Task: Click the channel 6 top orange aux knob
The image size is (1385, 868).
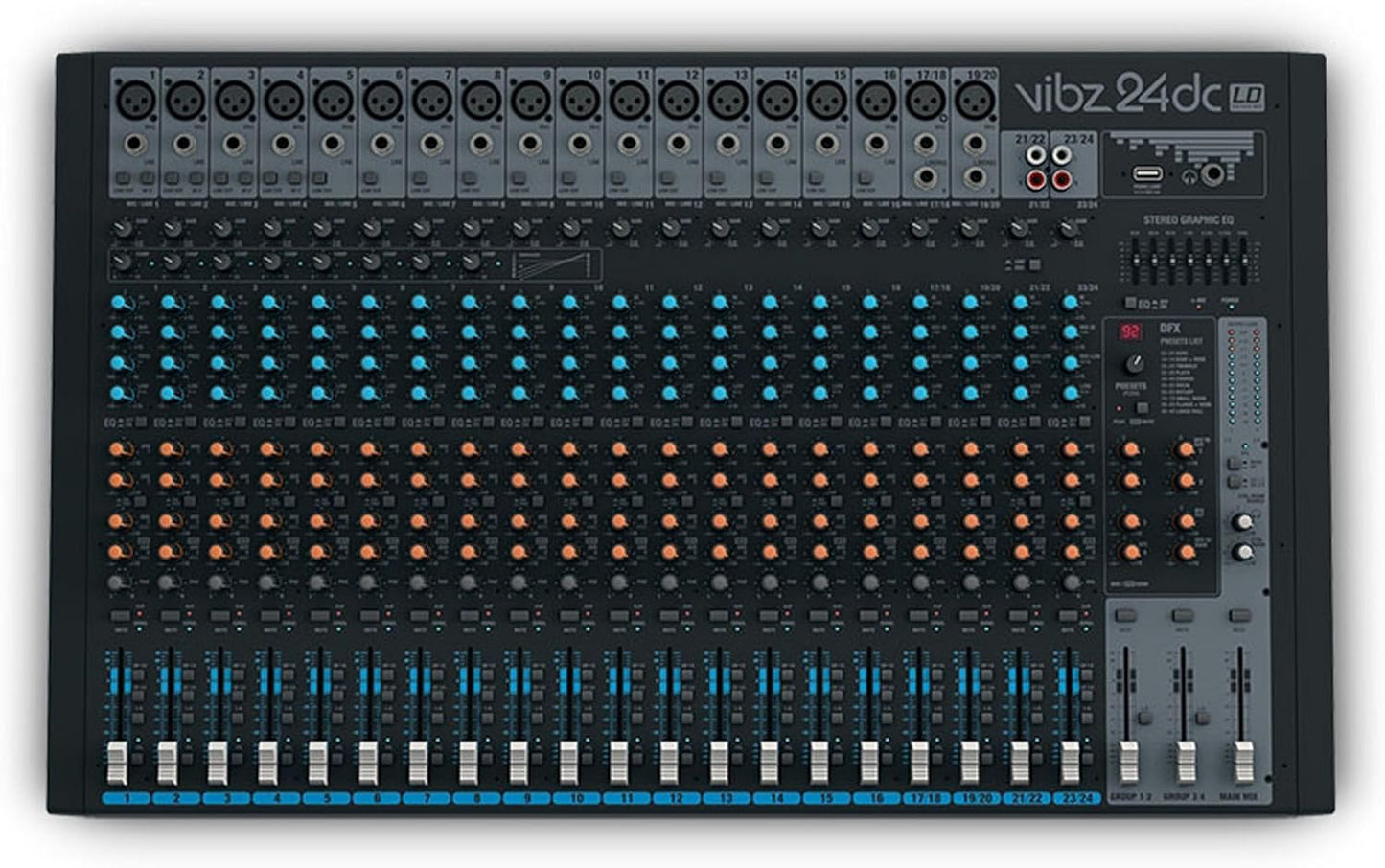Action: [x=369, y=448]
